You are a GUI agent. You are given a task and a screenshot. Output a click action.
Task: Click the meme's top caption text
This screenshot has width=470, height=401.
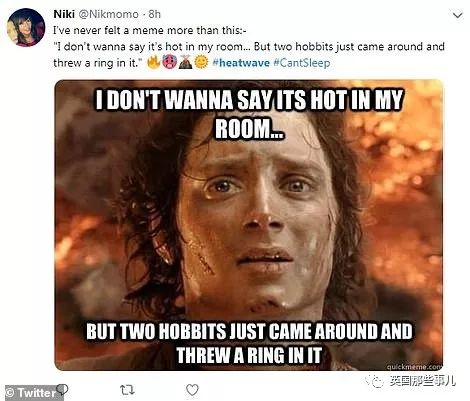pos(249,114)
